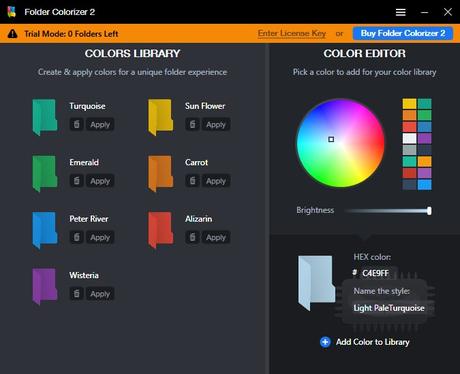Click the Emerald color name
The image size is (460, 374).
click(x=84, y=162)
